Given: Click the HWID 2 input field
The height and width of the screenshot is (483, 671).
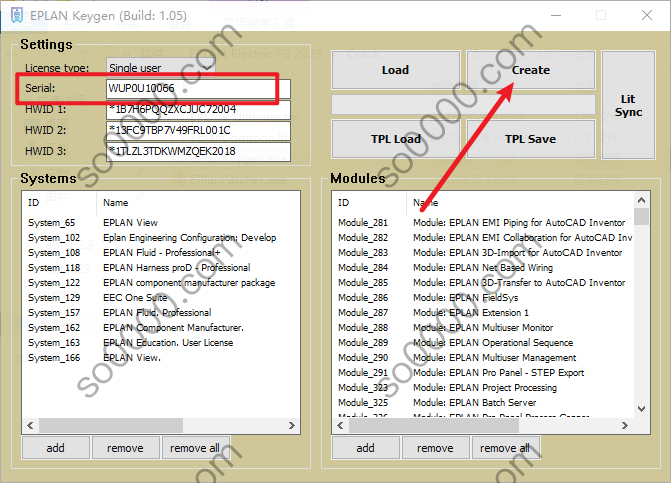Looking at the screenshot, I should click(198, 130).
